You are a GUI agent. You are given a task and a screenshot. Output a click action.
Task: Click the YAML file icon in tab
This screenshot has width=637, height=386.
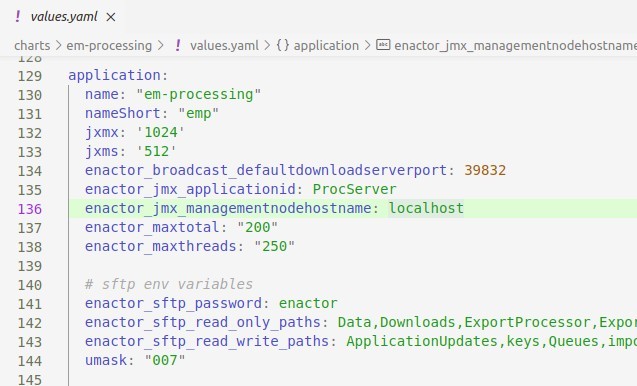pos(17,17)
